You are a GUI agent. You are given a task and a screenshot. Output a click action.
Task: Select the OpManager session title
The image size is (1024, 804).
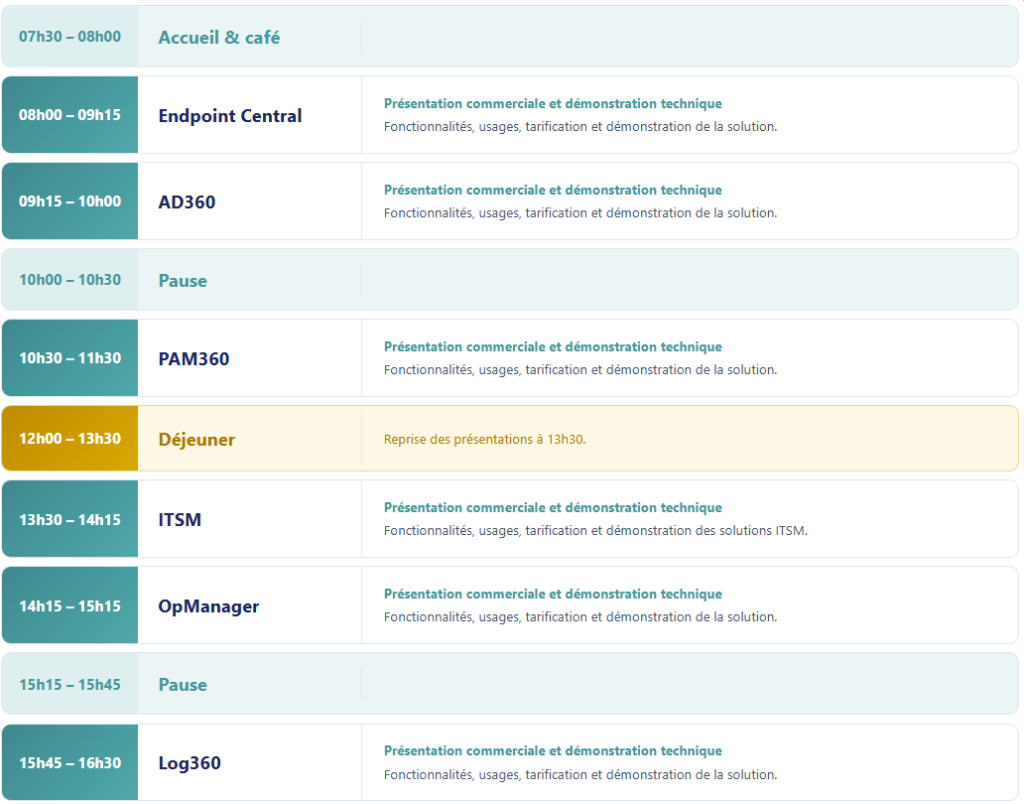coord(209,607)
